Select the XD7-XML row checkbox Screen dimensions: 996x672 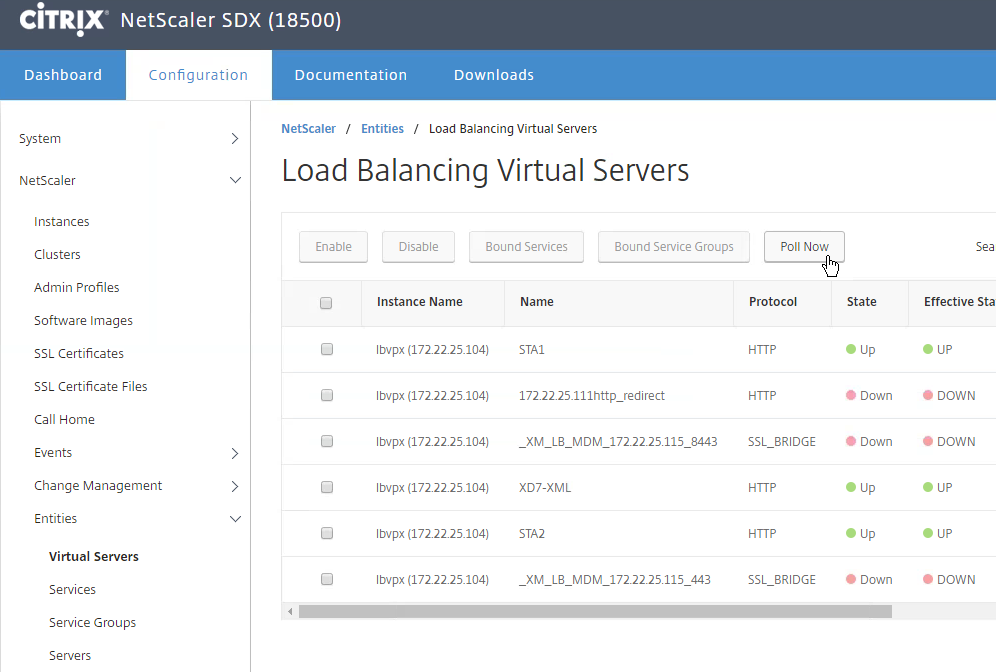[x=326, y=488]
